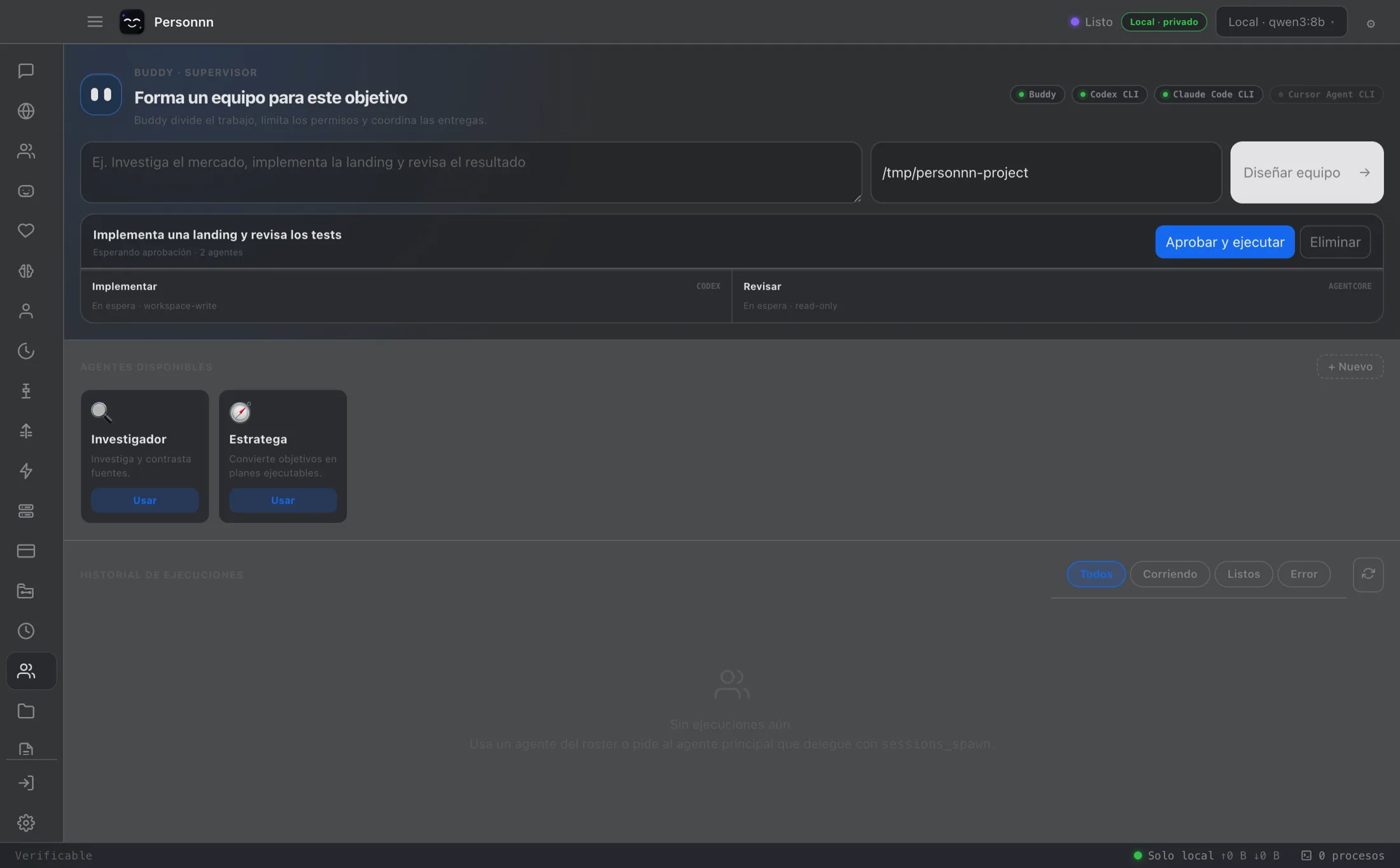Click Aprobar y ejecutar button
This screenshot has height=868, width=1400.
coord(1224,242)
